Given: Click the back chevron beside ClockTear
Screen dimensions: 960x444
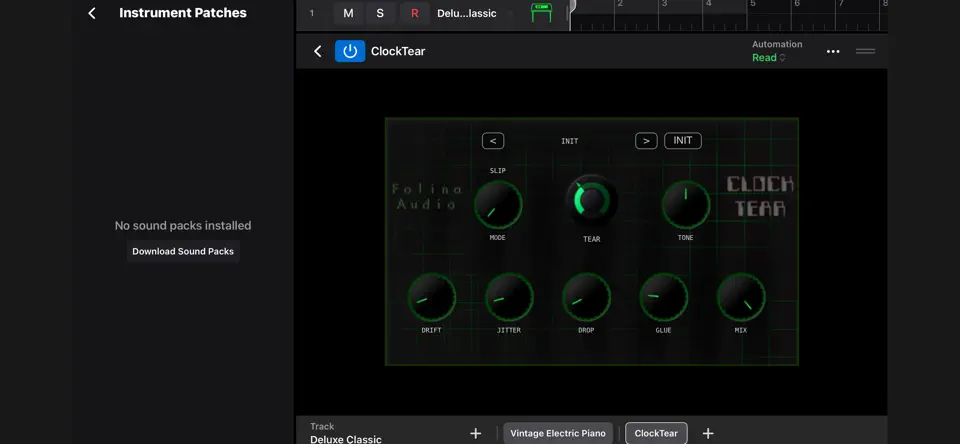Looking at the screenshot, I should click(317, 51).
